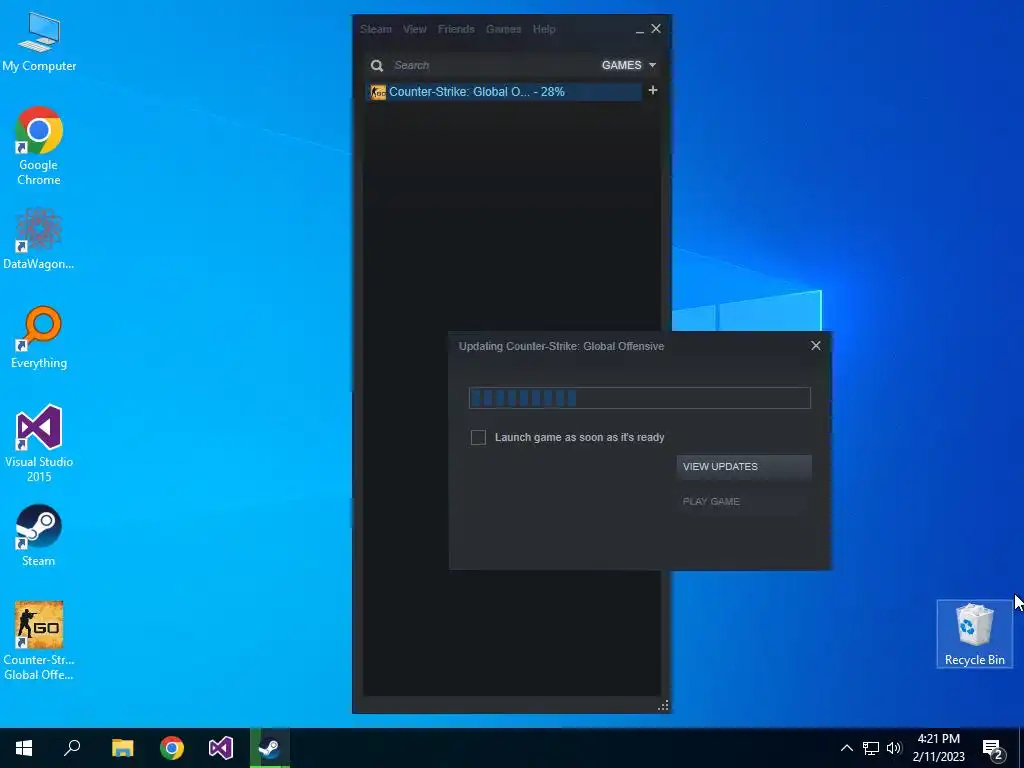Open the DataWagon desktop shortcut
Viewport: 1024px width, 768px height.
[x=39, y=239]
